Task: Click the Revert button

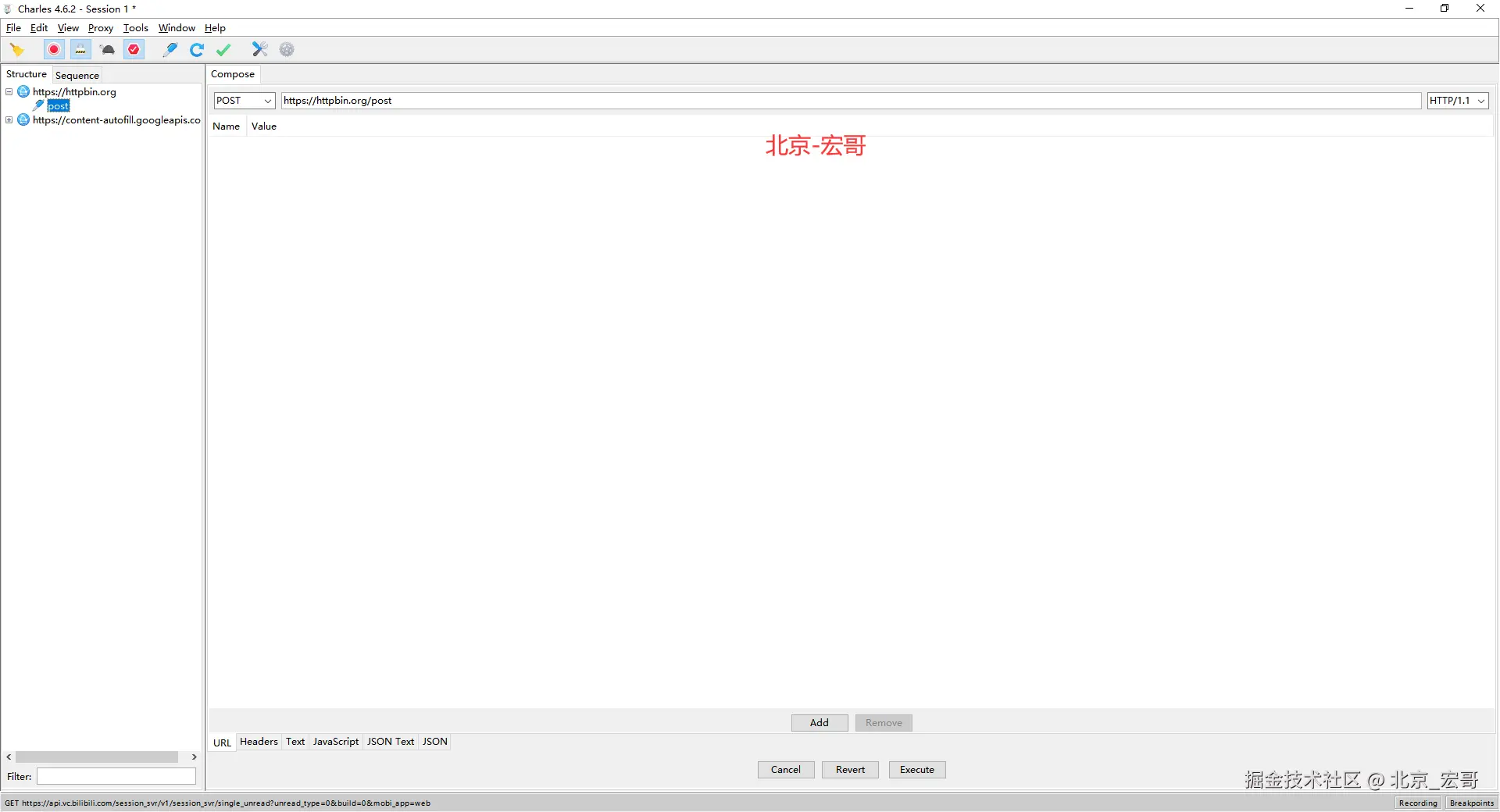Action: click(x=850, y=770)
